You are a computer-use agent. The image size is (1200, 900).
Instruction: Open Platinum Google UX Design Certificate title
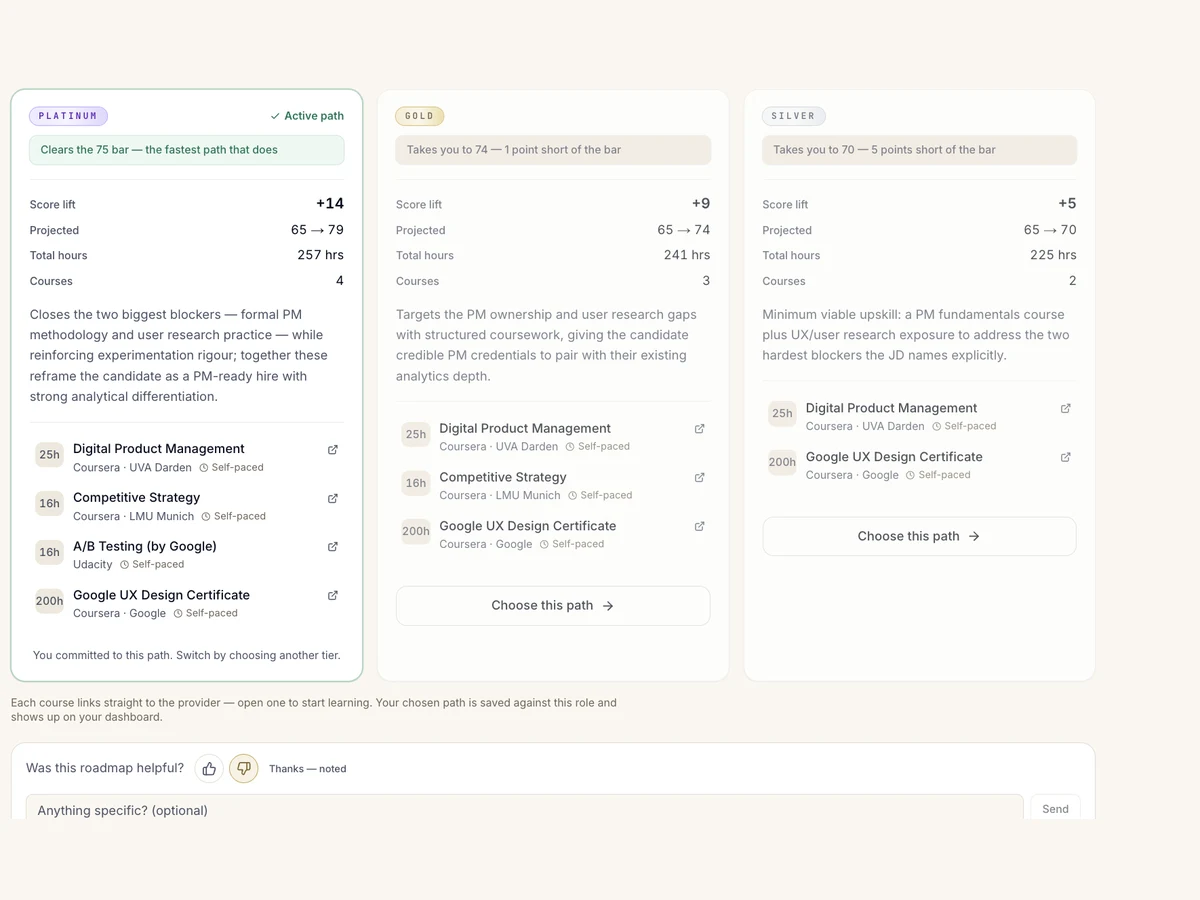pos(162,595)
